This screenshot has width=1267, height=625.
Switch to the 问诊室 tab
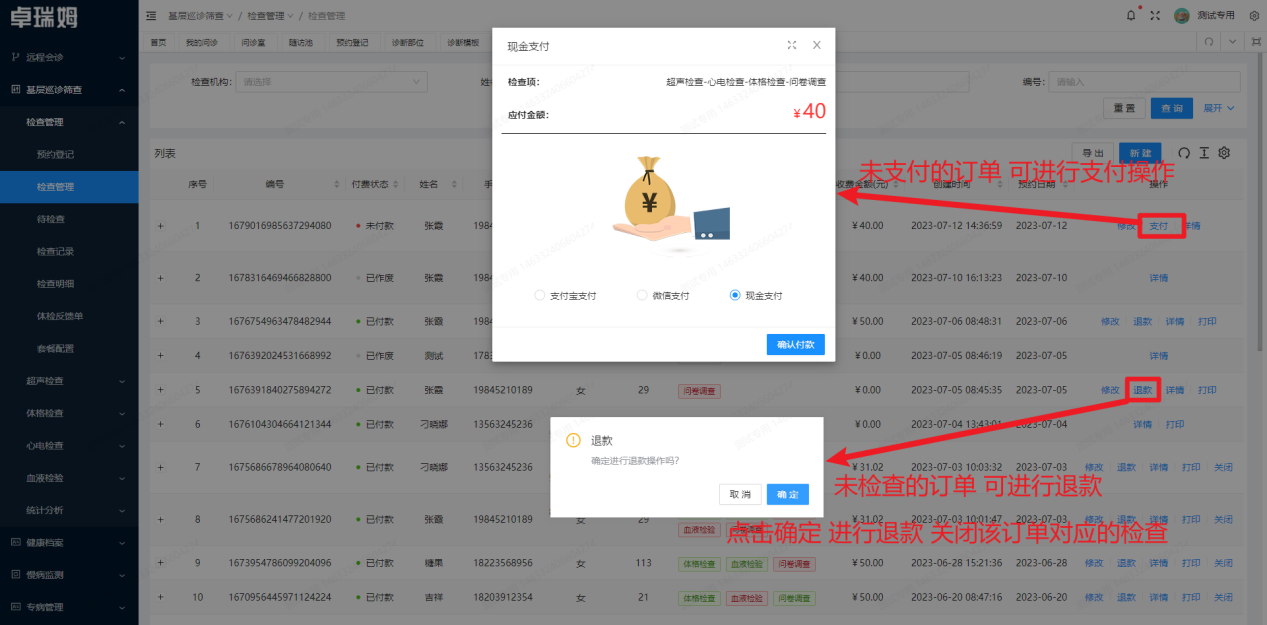click(x=253, y=42)
